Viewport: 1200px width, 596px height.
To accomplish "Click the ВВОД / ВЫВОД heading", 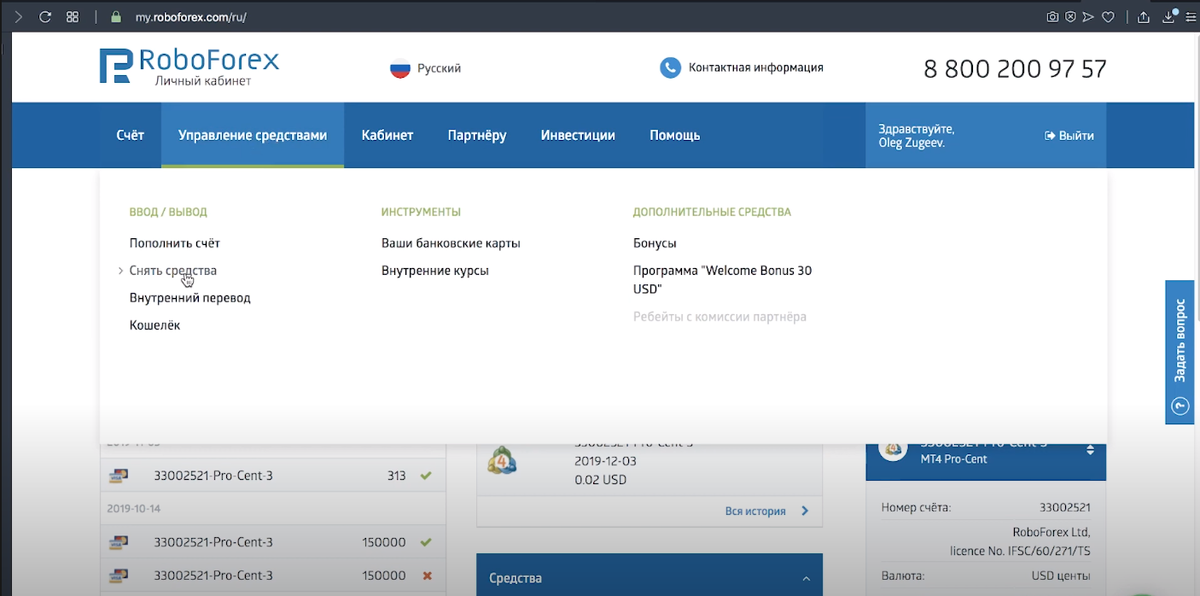I will [x=168, y=212].
